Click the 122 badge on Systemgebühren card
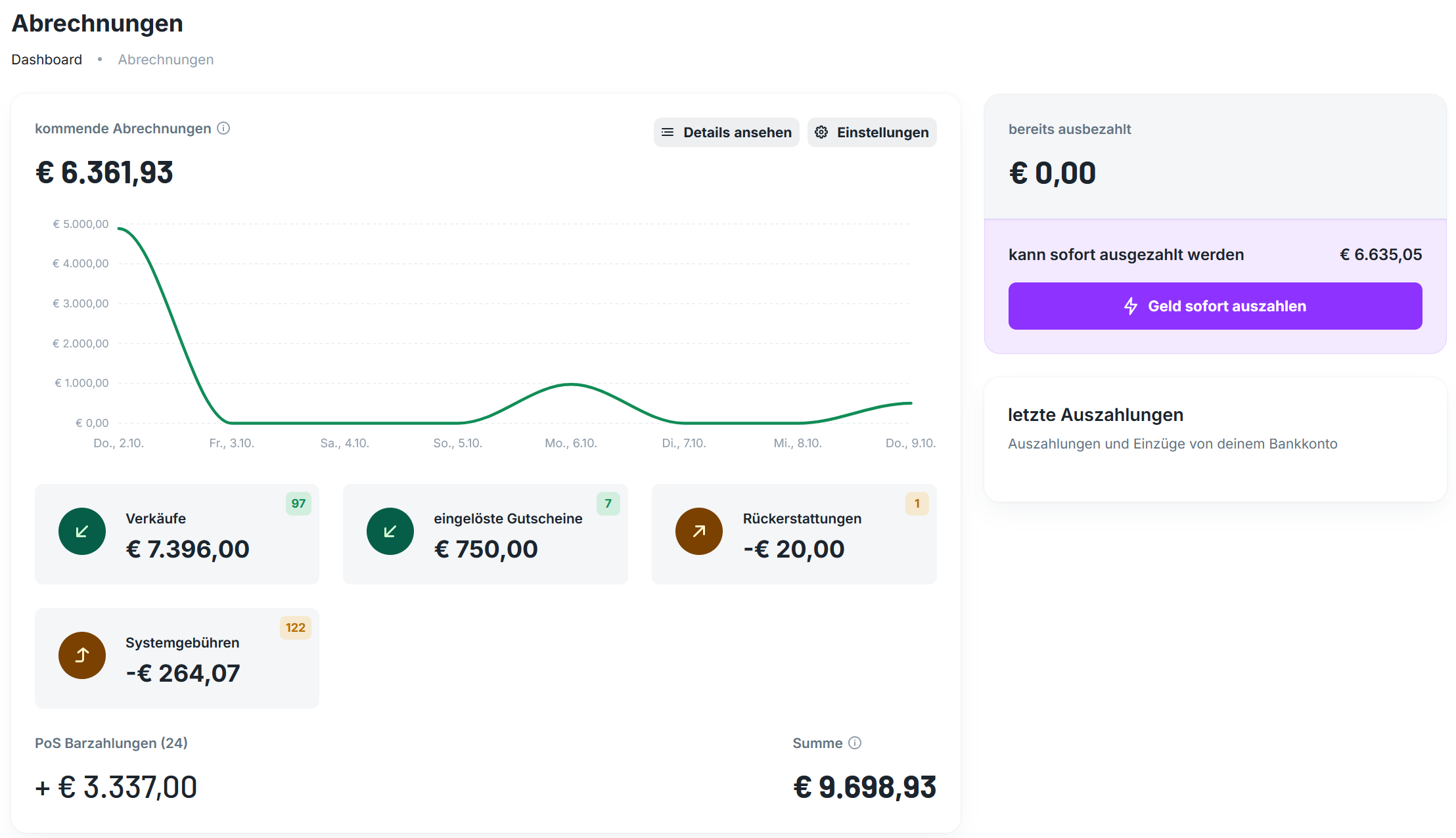This screenshot has width=1456, height=838. coord(295,628)
